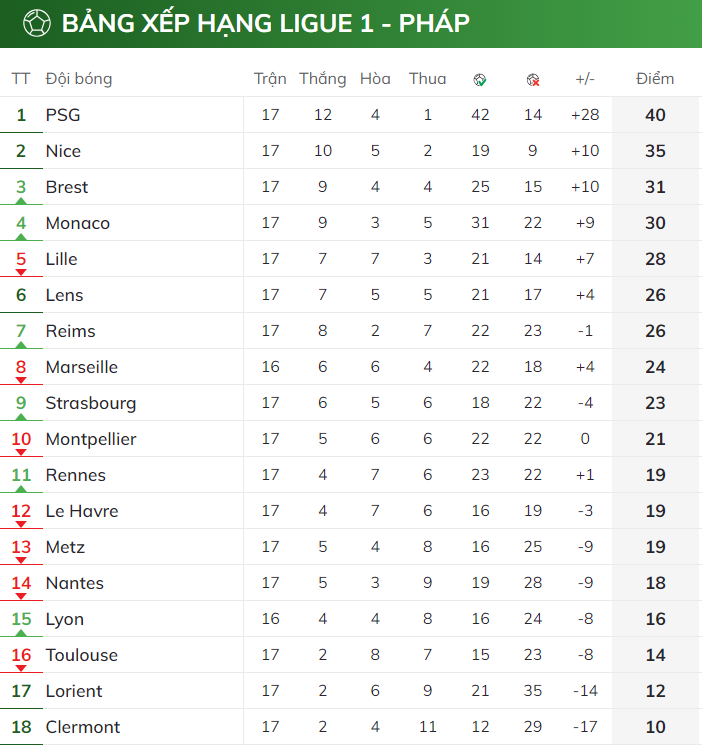This screenshot has height=747, width=702.
Task: Click the red down arrow under rank 16
Action: [21, 668]
